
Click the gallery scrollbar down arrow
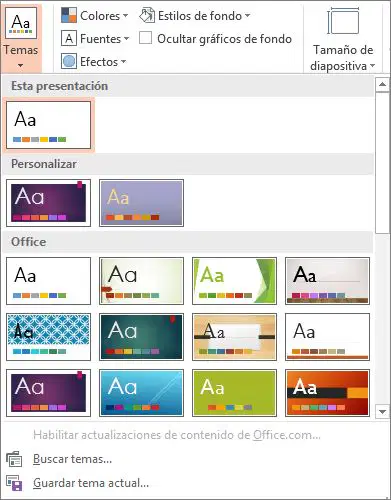click(x=382, y=412)
